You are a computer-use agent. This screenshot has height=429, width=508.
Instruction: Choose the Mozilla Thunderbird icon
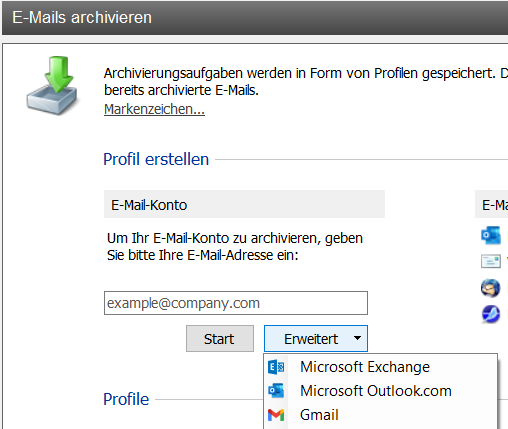[491, 288]
